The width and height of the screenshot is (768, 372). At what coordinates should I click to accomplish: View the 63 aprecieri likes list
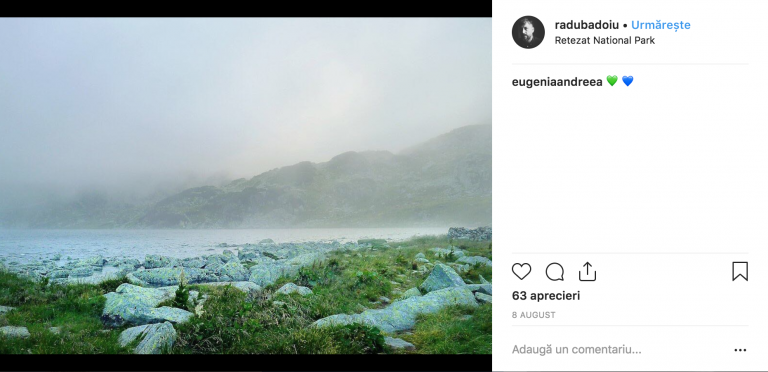(x=546, y=296)
